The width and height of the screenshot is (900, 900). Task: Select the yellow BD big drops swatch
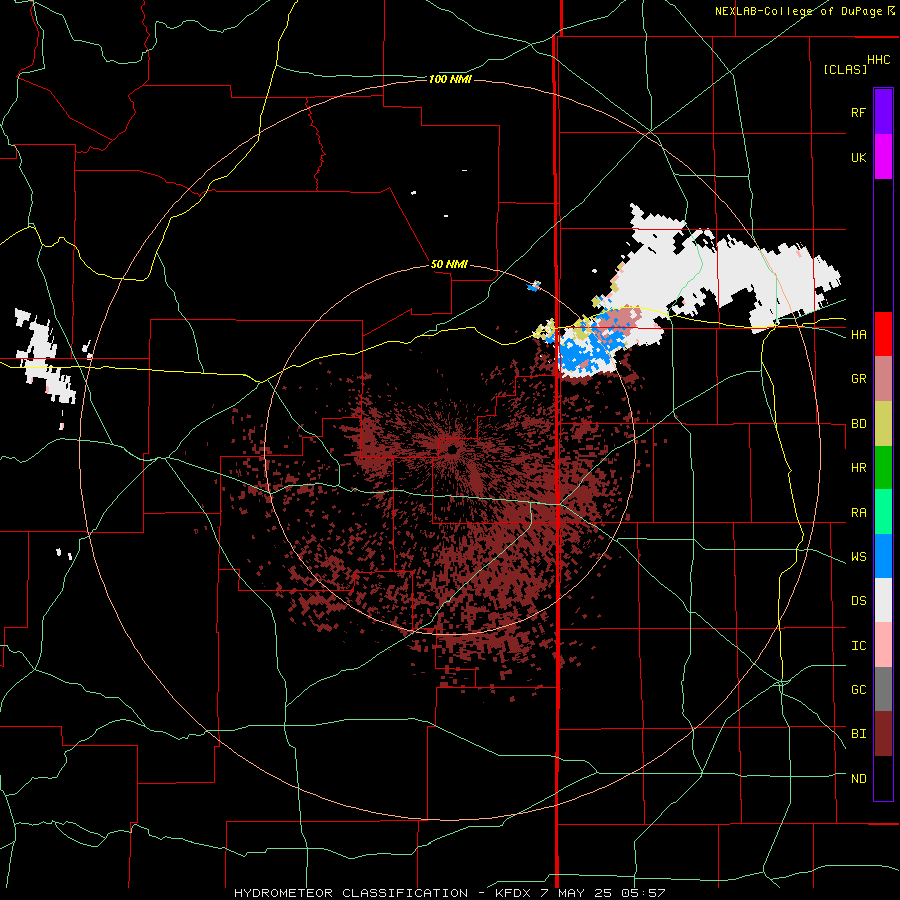[x=883, y=424]
